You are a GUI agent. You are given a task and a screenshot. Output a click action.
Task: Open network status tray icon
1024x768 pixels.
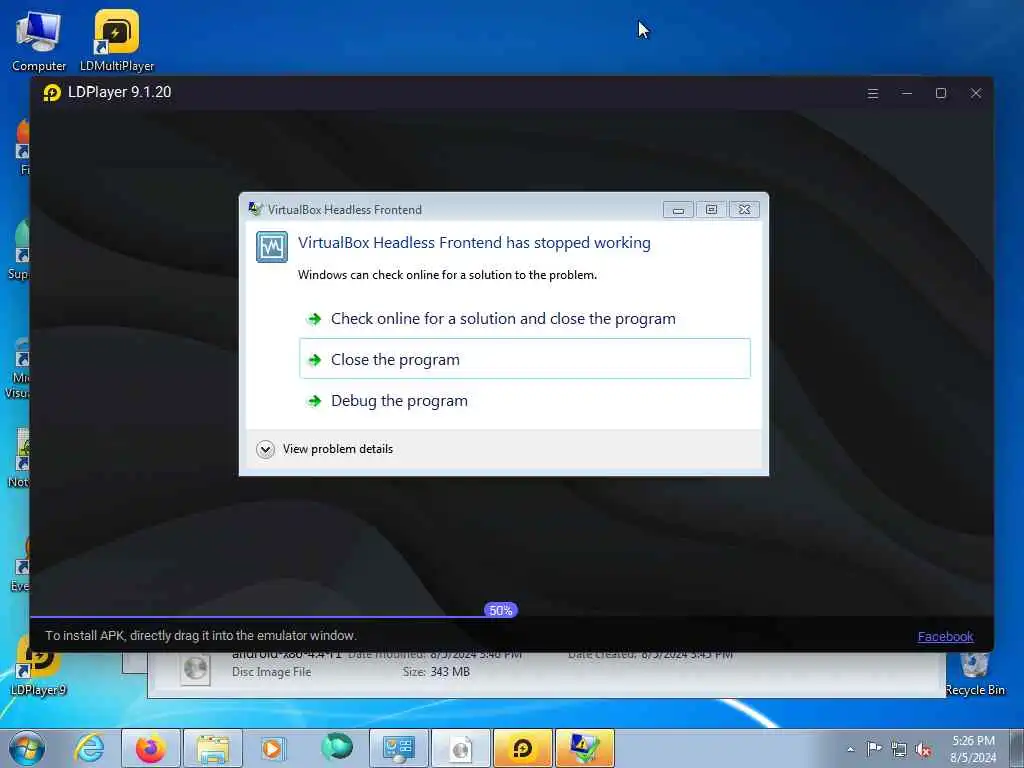pyautogui.click(x=899, y=749)
